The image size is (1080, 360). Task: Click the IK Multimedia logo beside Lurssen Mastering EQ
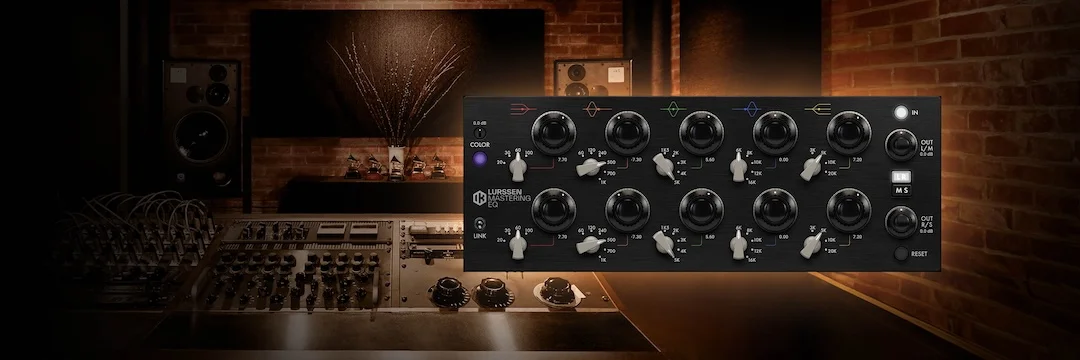click(x=479, y=198)
